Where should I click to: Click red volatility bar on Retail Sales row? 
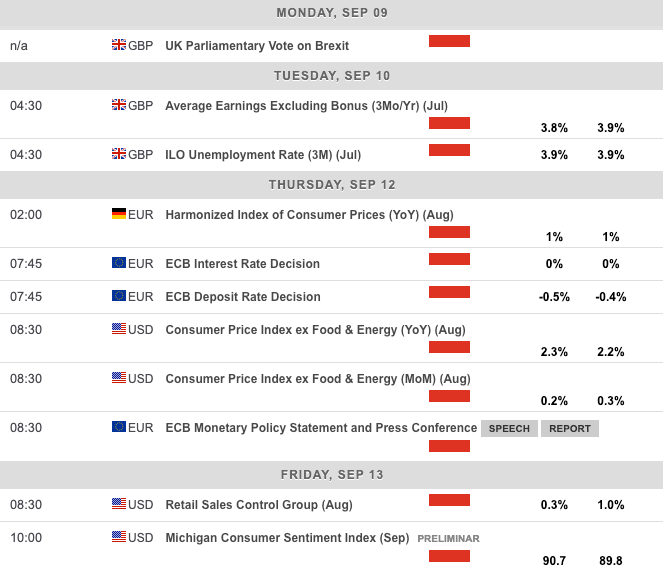[449, 500]
